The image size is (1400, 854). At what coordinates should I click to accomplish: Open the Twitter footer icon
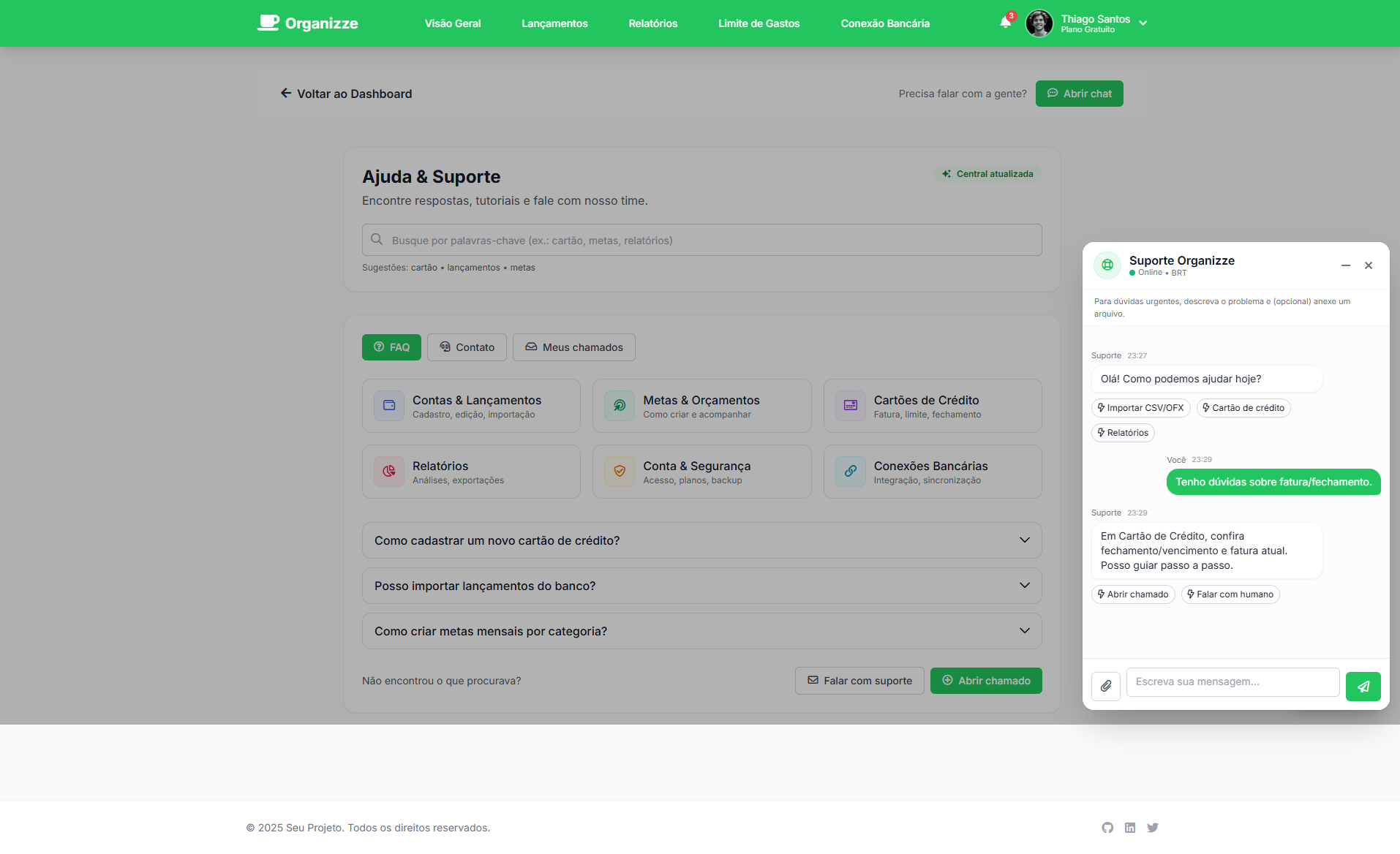(1153, 828)
